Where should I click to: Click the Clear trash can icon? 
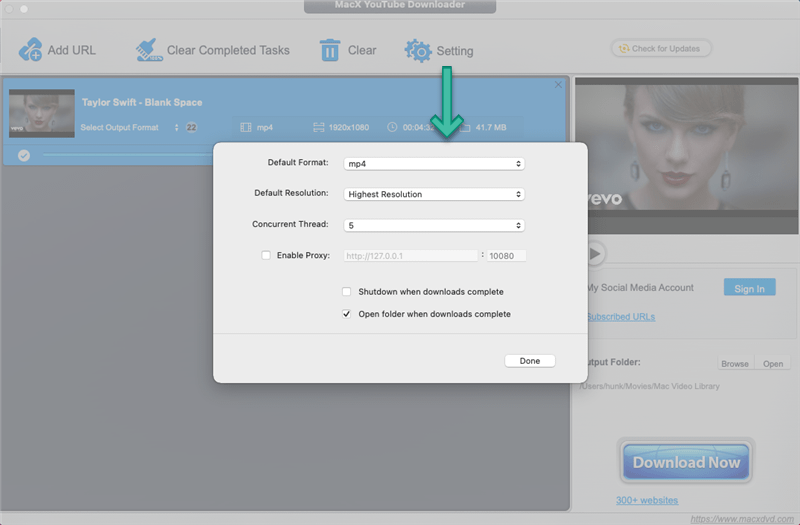coord(330,50)
